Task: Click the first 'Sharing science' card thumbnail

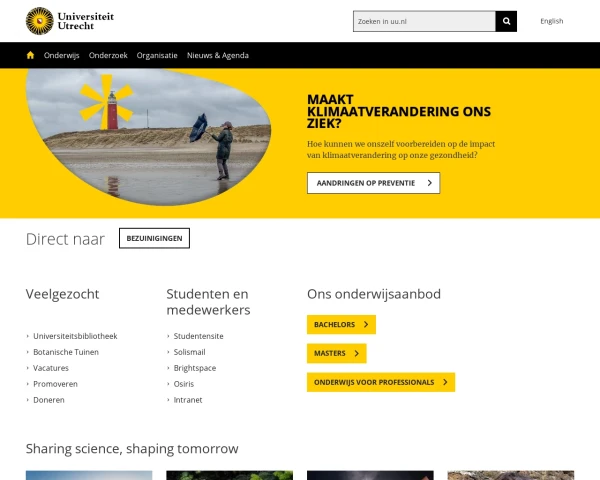Action: click(89, 475)
